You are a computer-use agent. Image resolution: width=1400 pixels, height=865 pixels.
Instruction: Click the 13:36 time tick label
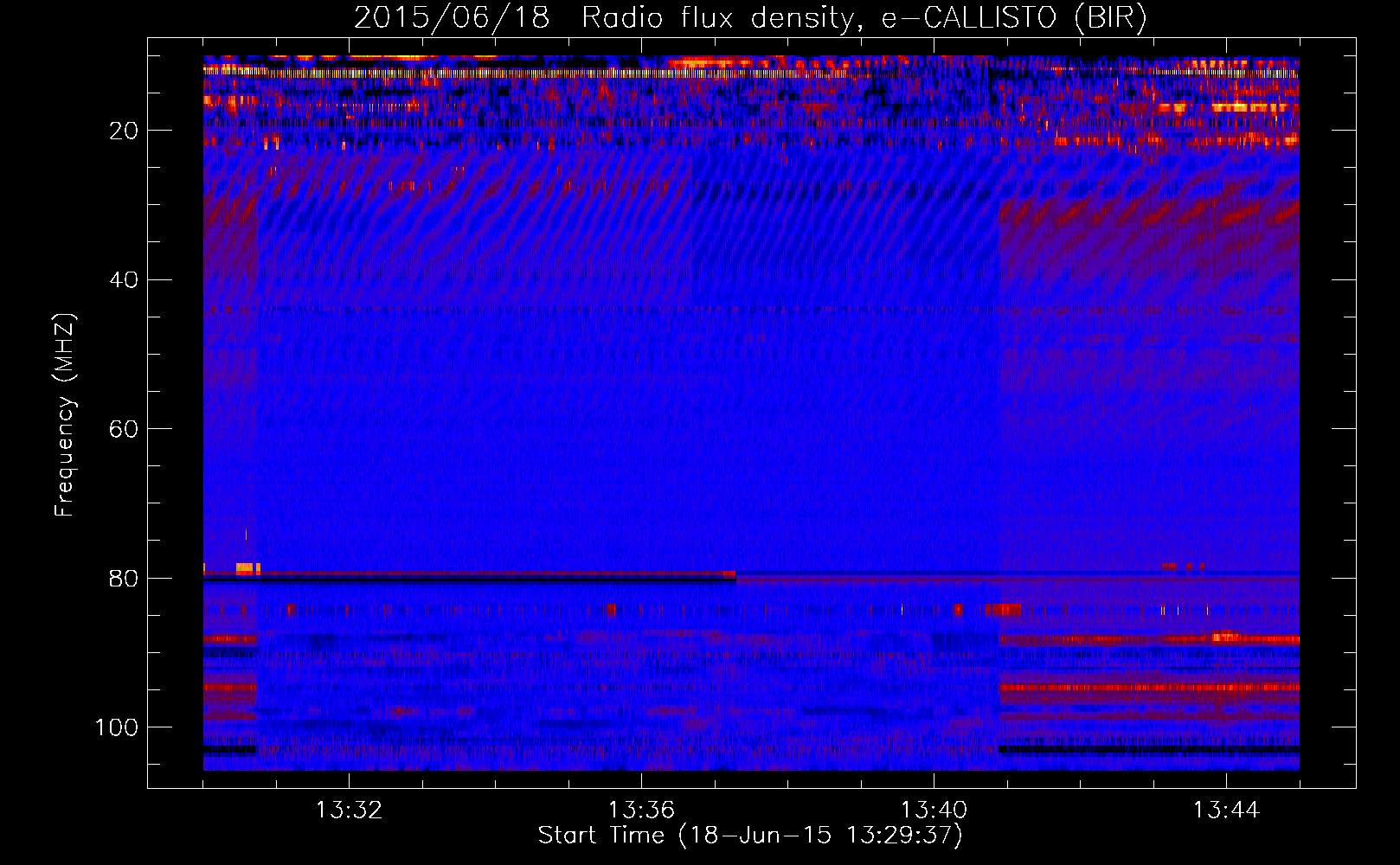(641, 811)
